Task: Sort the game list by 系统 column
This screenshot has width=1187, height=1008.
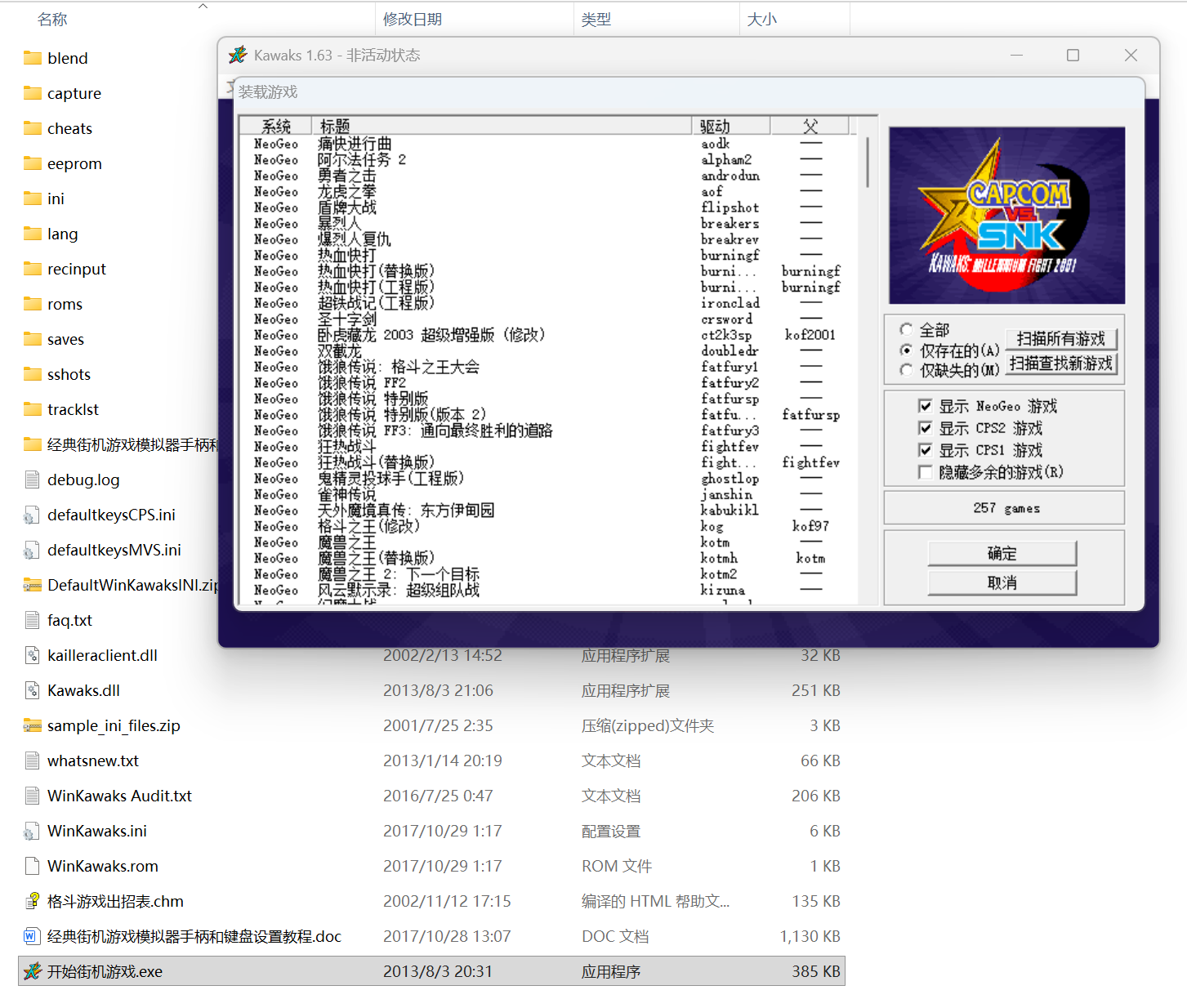Action: pyautogui.click(x=275, y=126)
